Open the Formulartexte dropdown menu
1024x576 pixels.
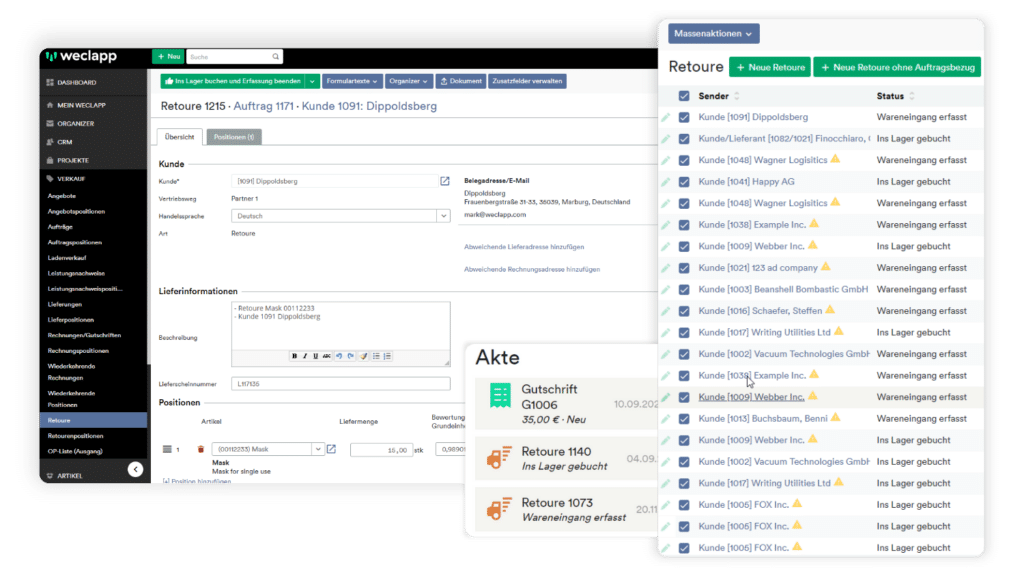354,81
